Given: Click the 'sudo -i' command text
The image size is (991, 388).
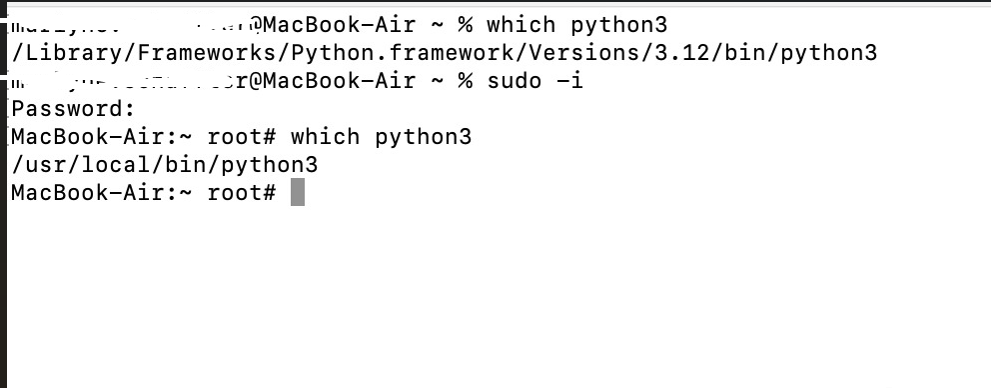Looking at the screenshot, I should [x=535, y=81].
